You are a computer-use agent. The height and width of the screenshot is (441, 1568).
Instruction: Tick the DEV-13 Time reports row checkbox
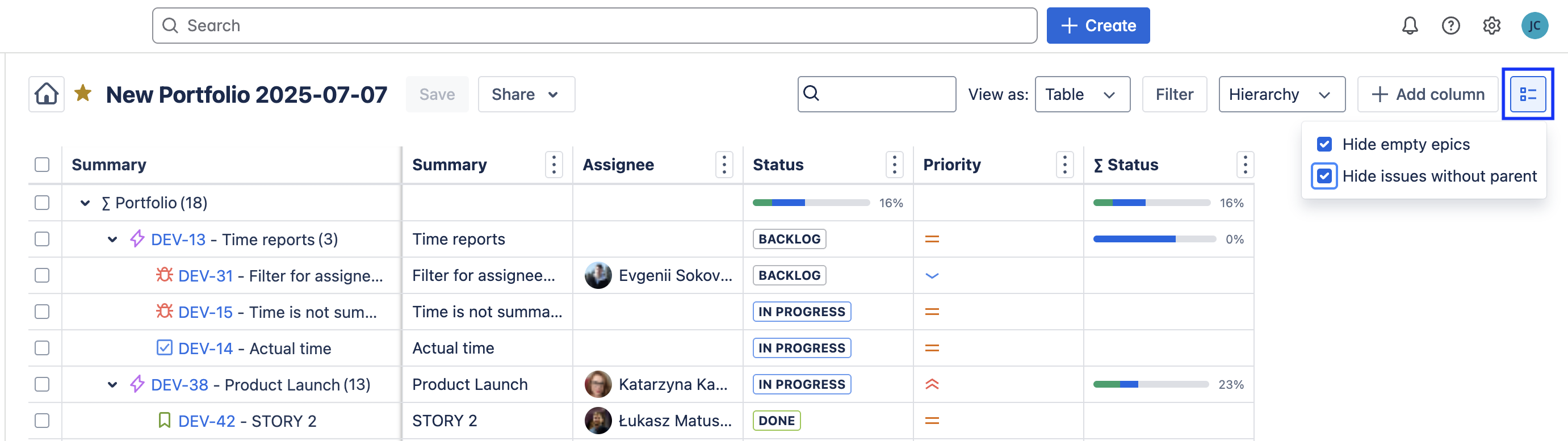42,239
